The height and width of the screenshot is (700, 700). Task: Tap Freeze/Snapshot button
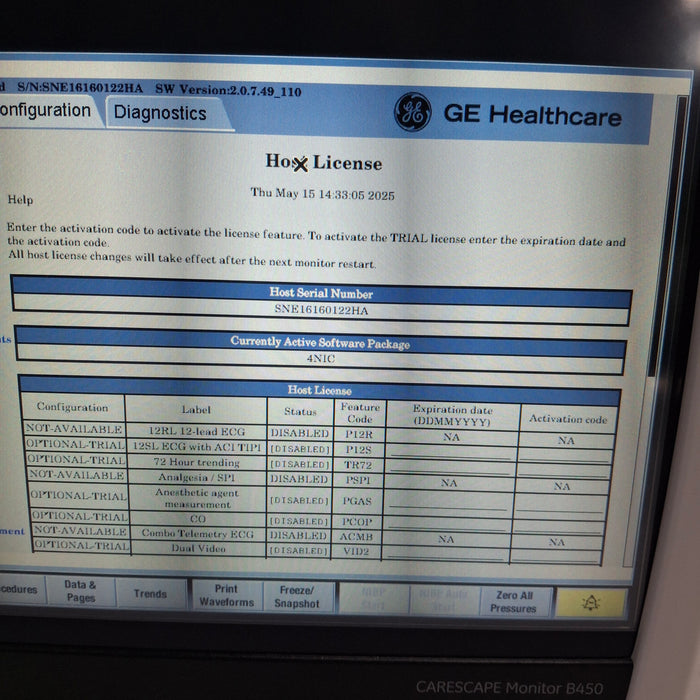pos(297,597)
